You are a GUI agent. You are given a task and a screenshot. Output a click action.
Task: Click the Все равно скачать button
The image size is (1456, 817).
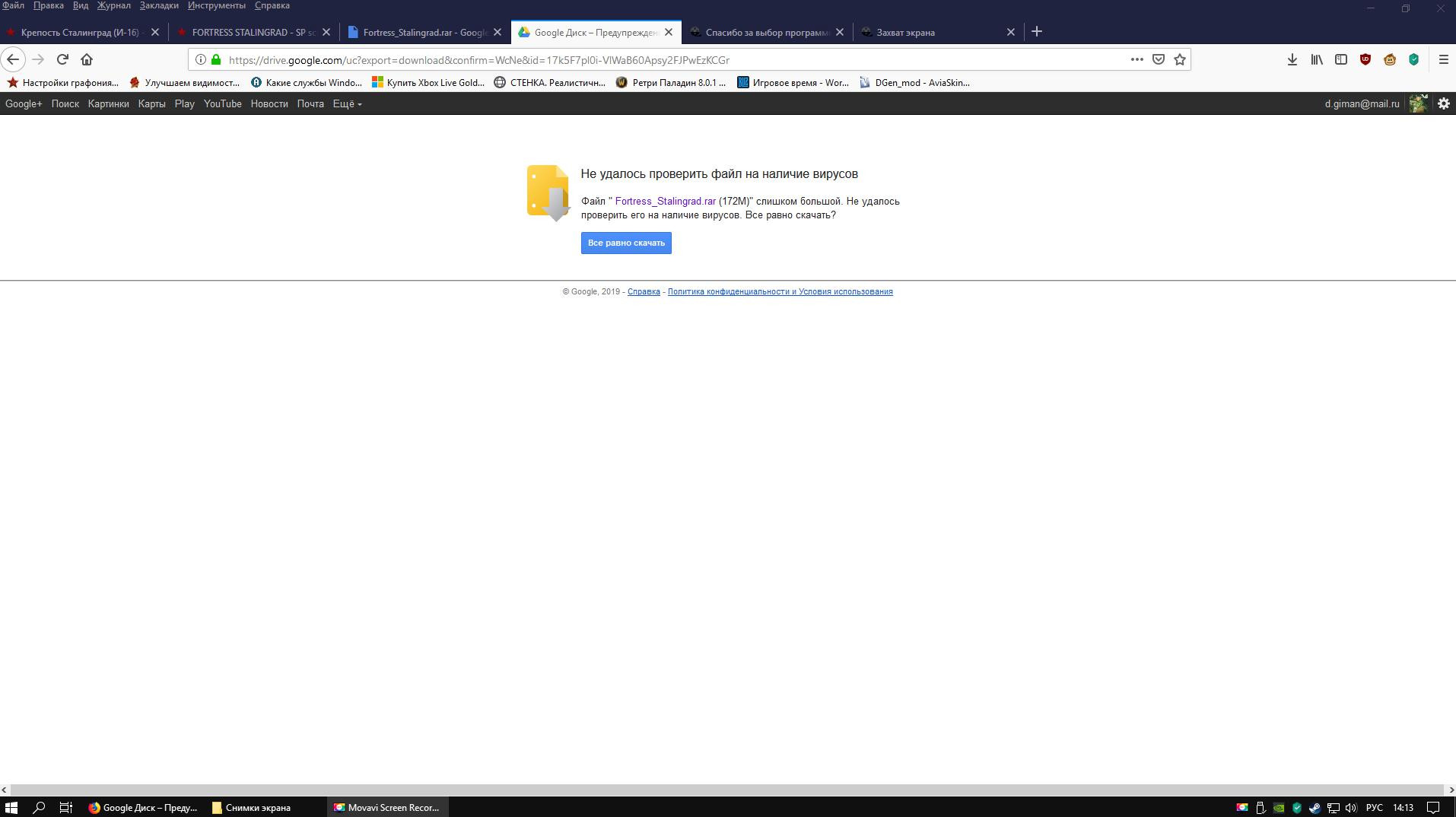point(626,243)
